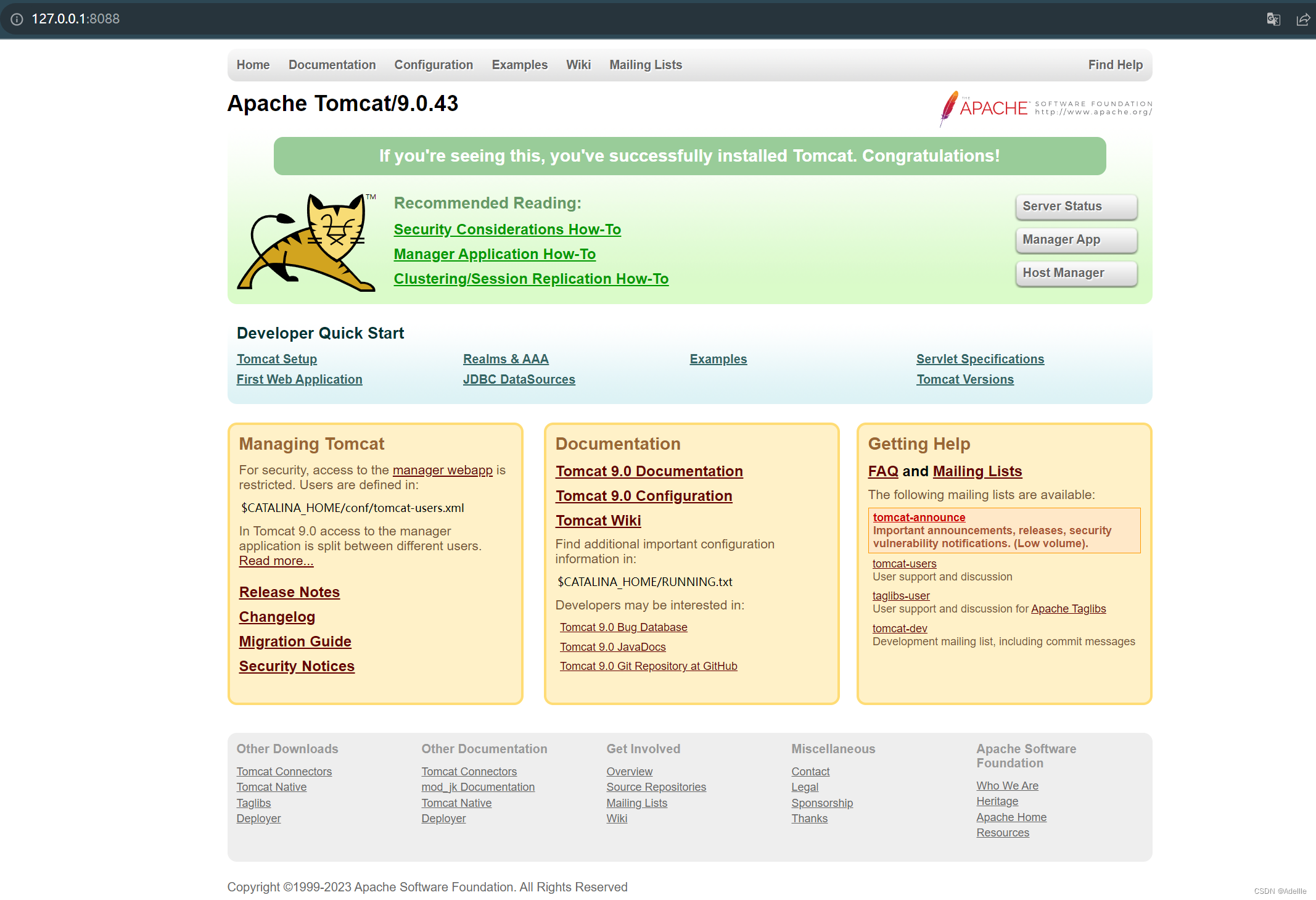Click the site info icon in address bar
1316x900 pixels.
click(17, 19)
